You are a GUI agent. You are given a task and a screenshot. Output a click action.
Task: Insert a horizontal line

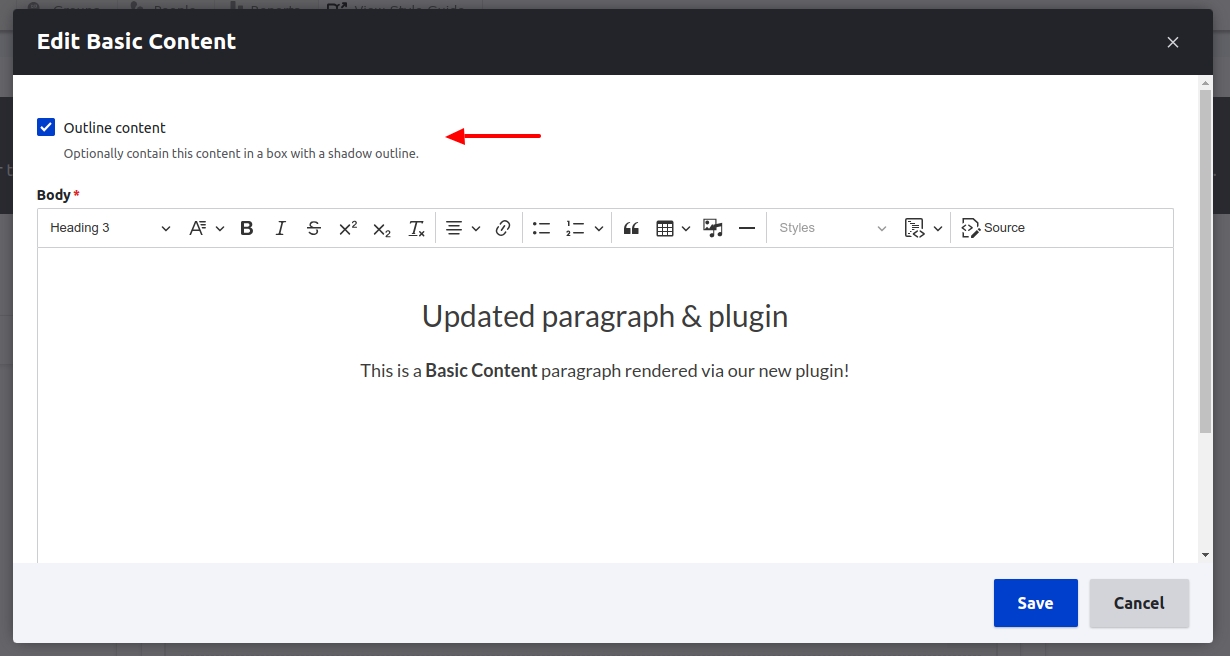pyautogui.click(x=747, y=227)
